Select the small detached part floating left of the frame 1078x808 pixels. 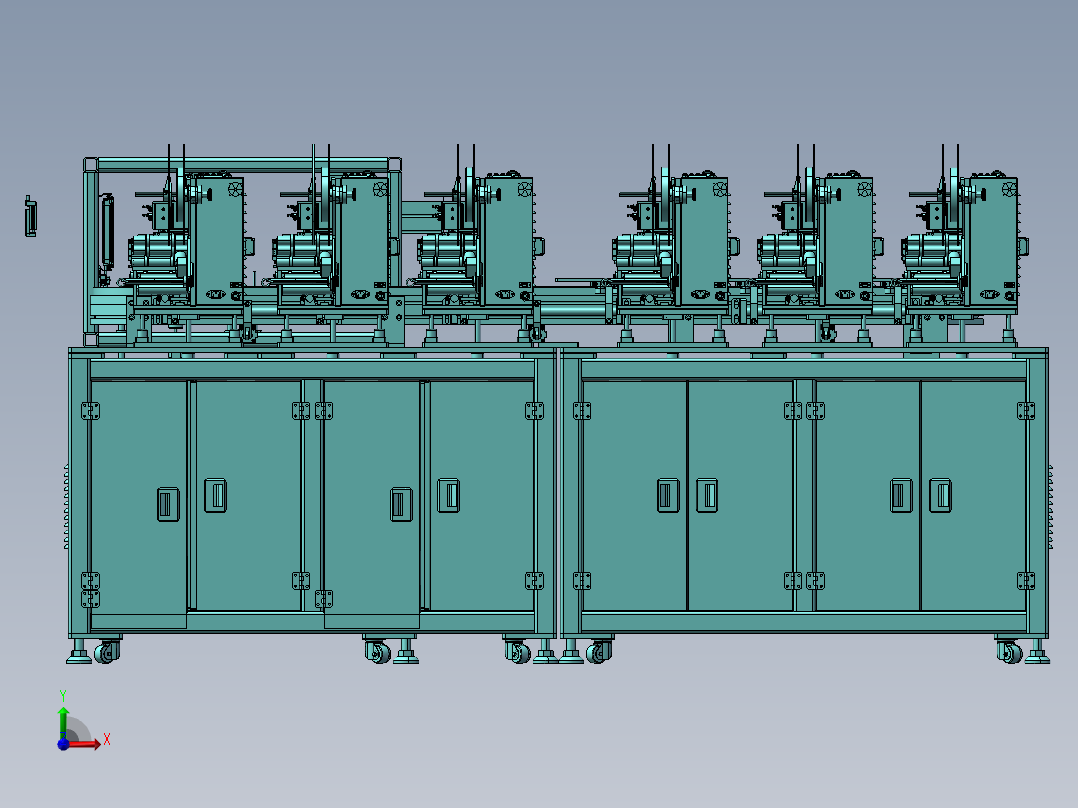click(x=31, y=216)
